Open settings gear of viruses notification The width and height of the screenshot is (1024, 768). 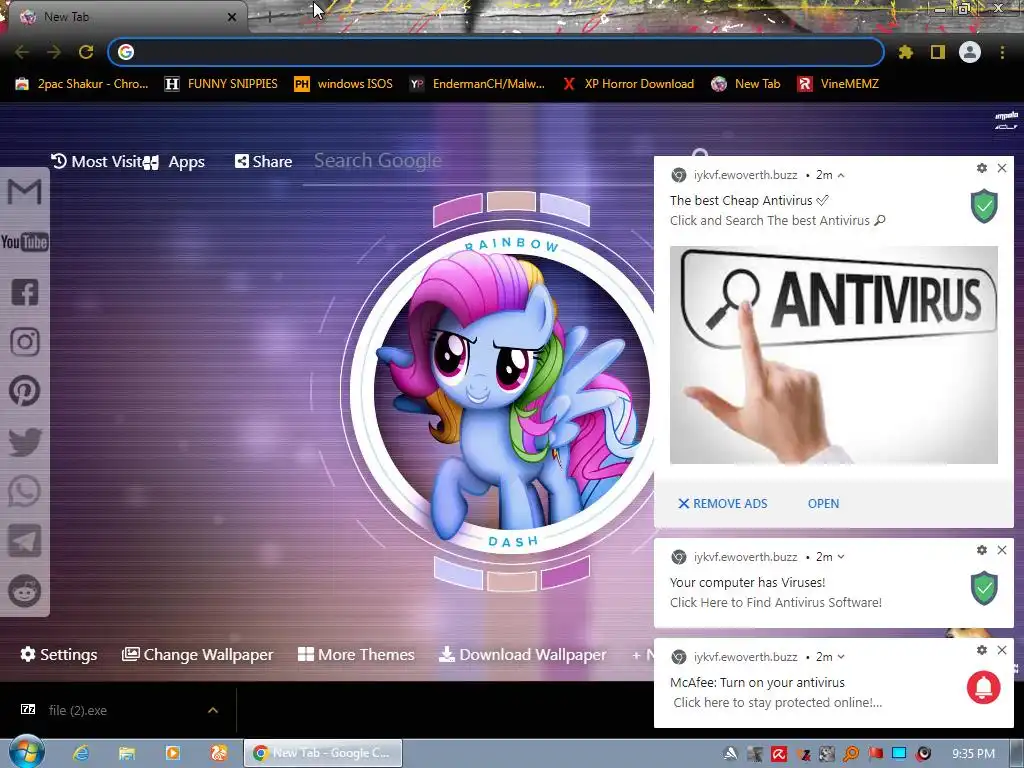coord(982,550)
